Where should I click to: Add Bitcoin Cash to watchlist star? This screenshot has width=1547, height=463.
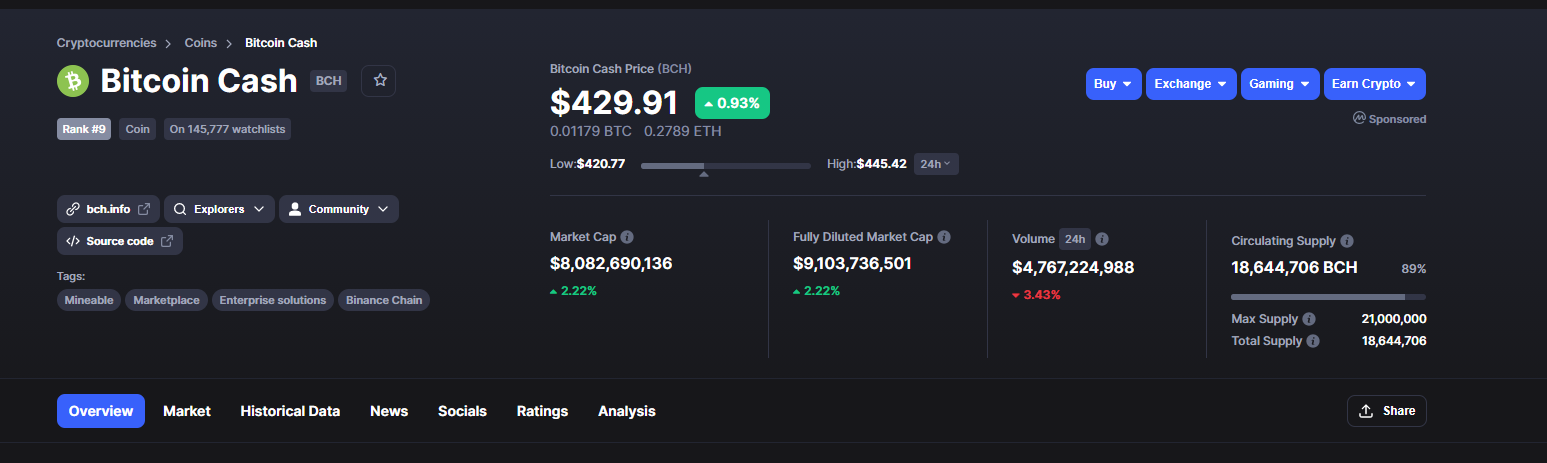coord(379,81)
